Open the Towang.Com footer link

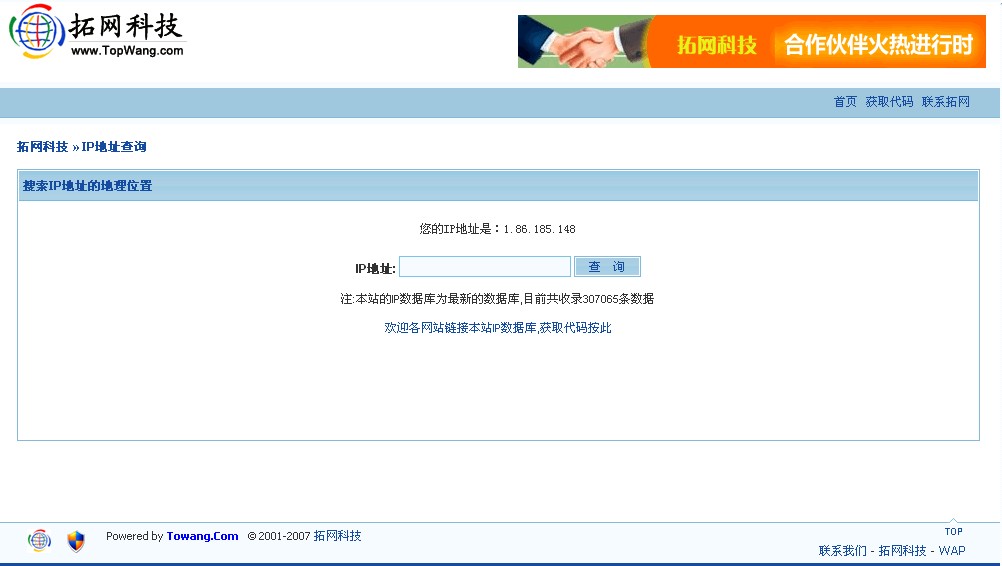202,537
